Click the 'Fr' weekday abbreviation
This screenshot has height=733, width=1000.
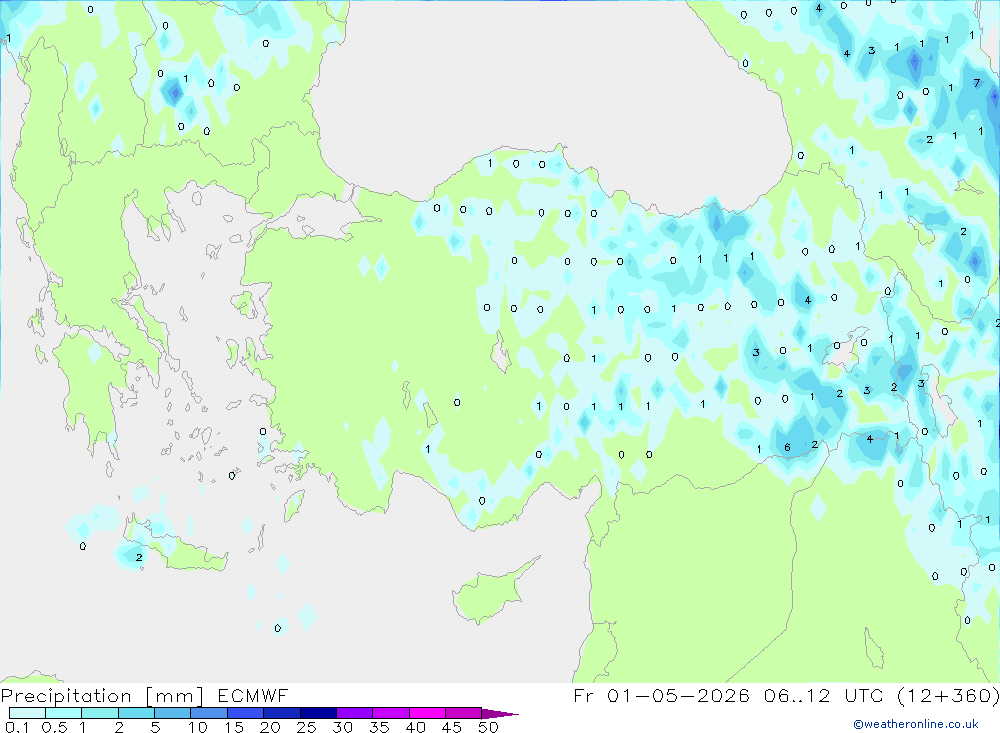click(x=583, y=695)
